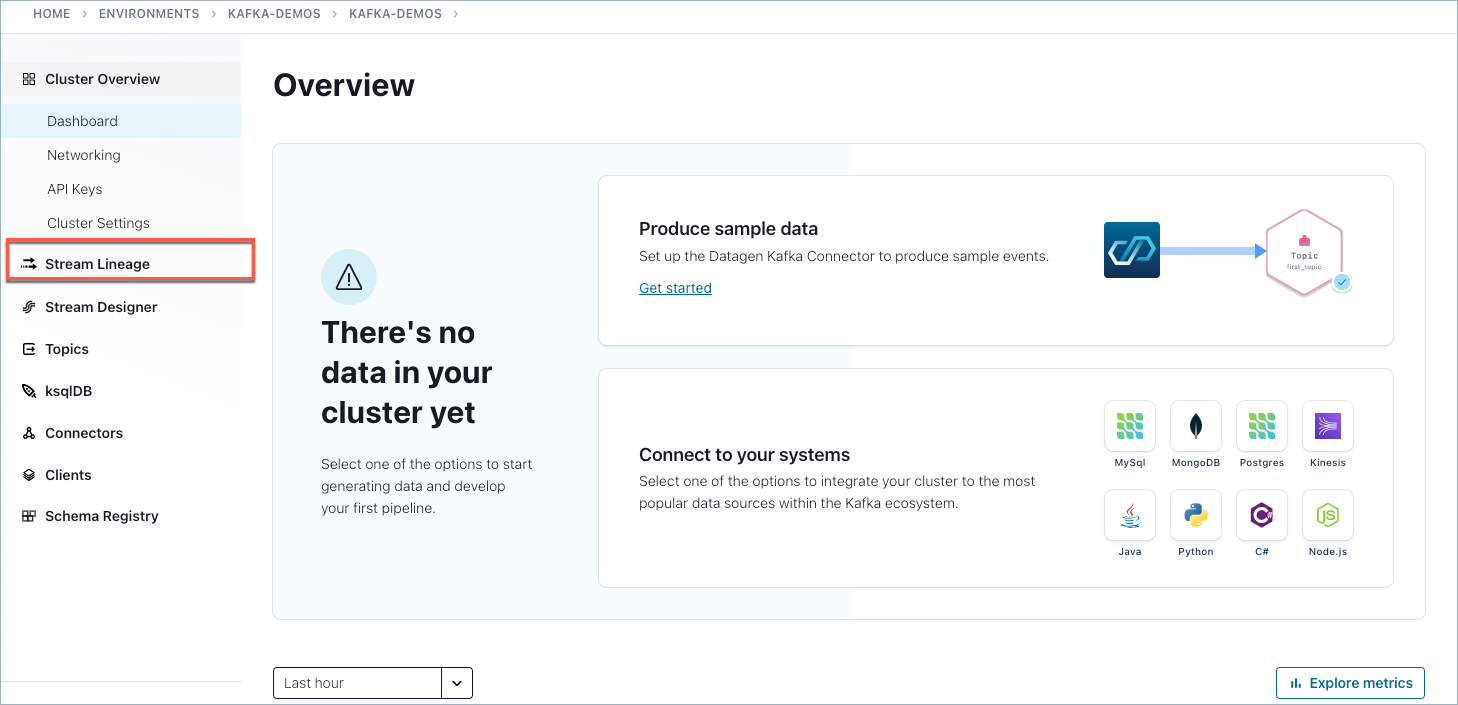Pick the Java client icon
Screen dimensions: 1458x705
coord(1129,515)
